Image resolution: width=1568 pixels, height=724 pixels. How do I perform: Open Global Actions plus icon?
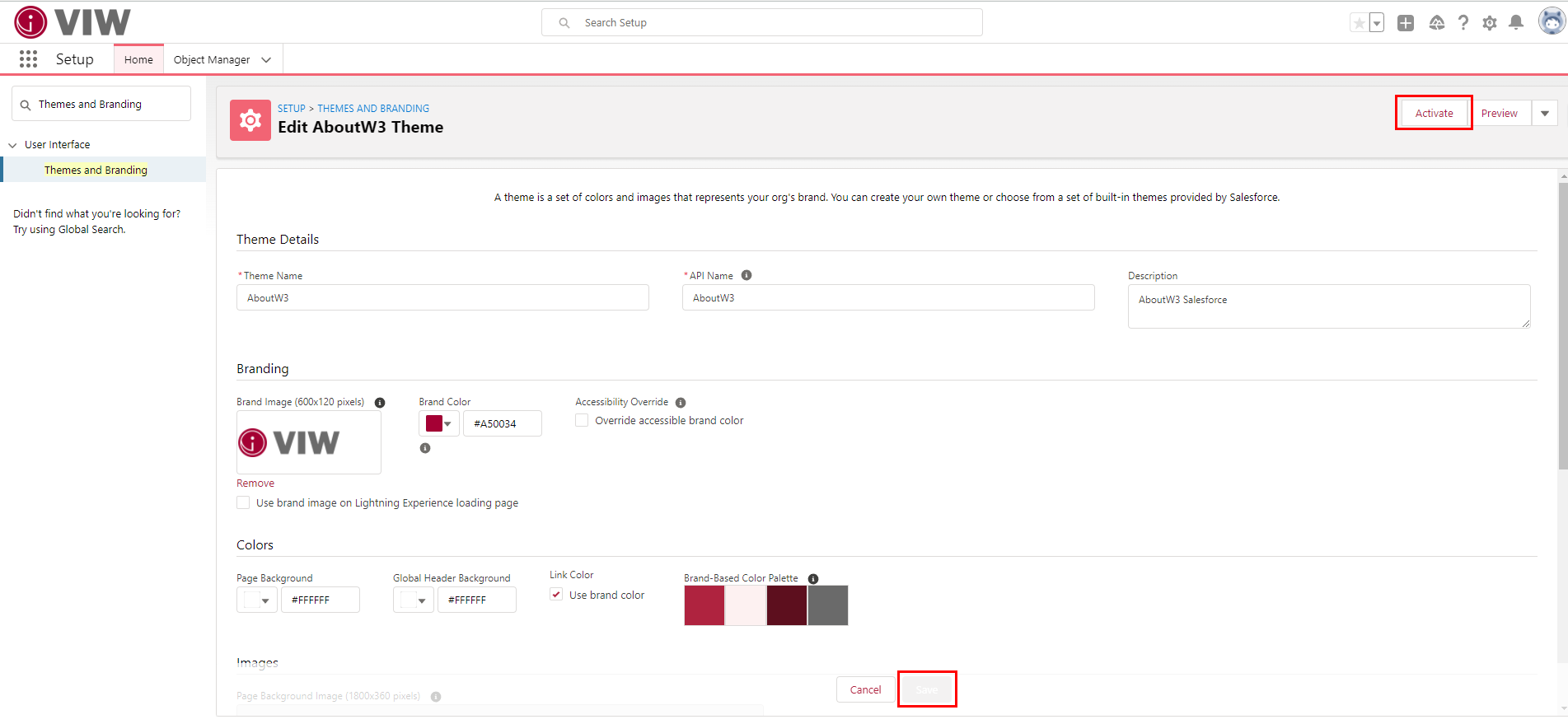[x=1406, y=23]
